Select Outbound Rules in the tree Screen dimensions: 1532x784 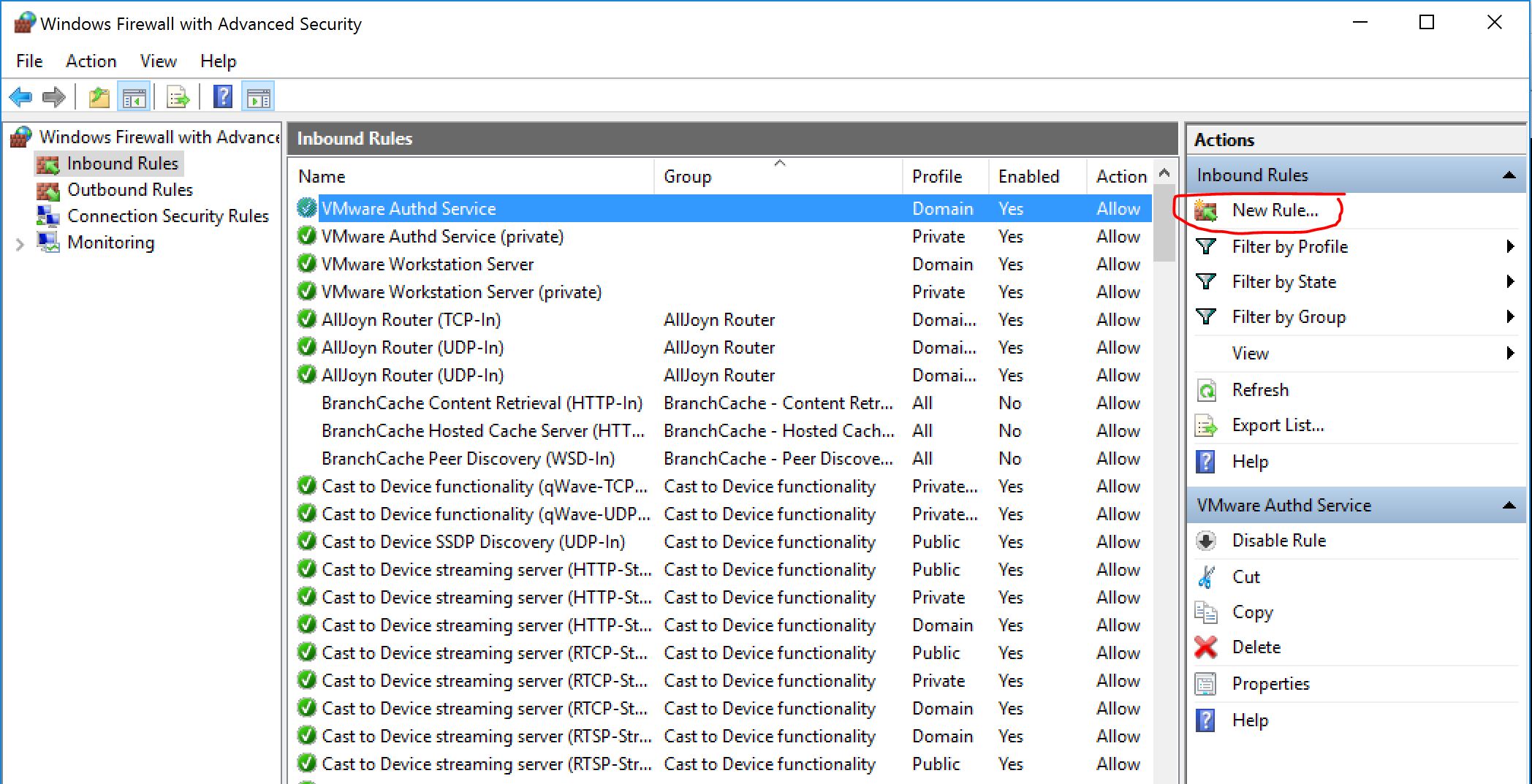(x=130, y=190)
